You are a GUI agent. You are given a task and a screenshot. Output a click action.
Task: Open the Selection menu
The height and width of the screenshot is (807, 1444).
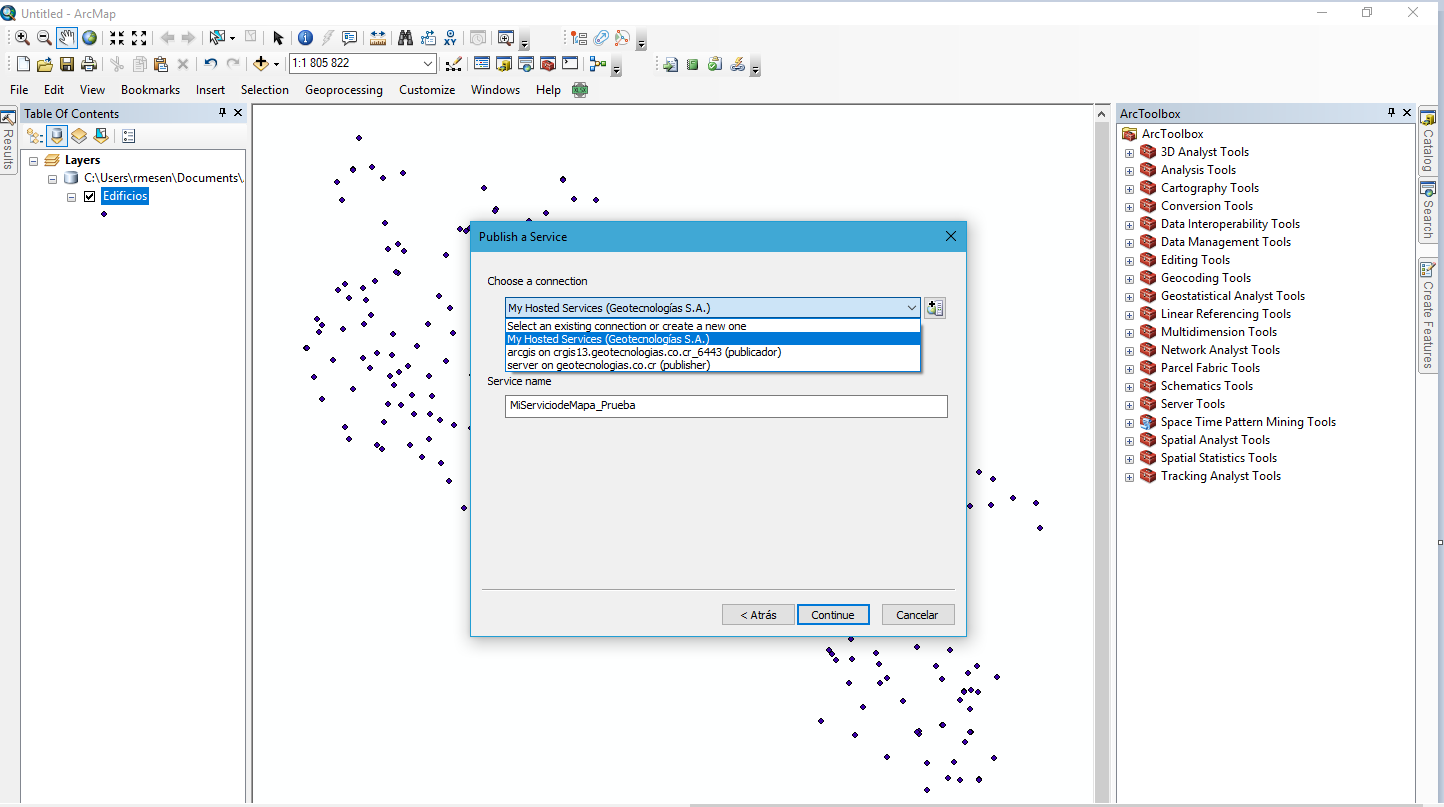click(x=265, y=90)
